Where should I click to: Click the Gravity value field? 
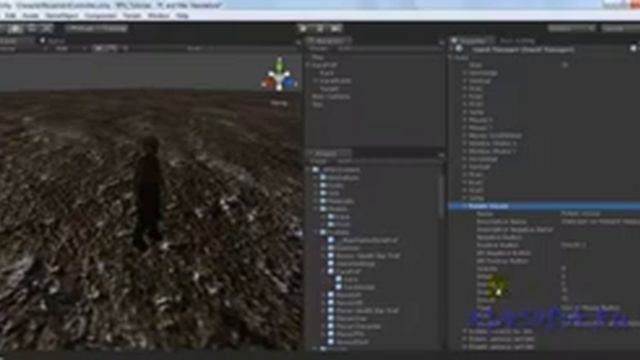pos(600,269)
